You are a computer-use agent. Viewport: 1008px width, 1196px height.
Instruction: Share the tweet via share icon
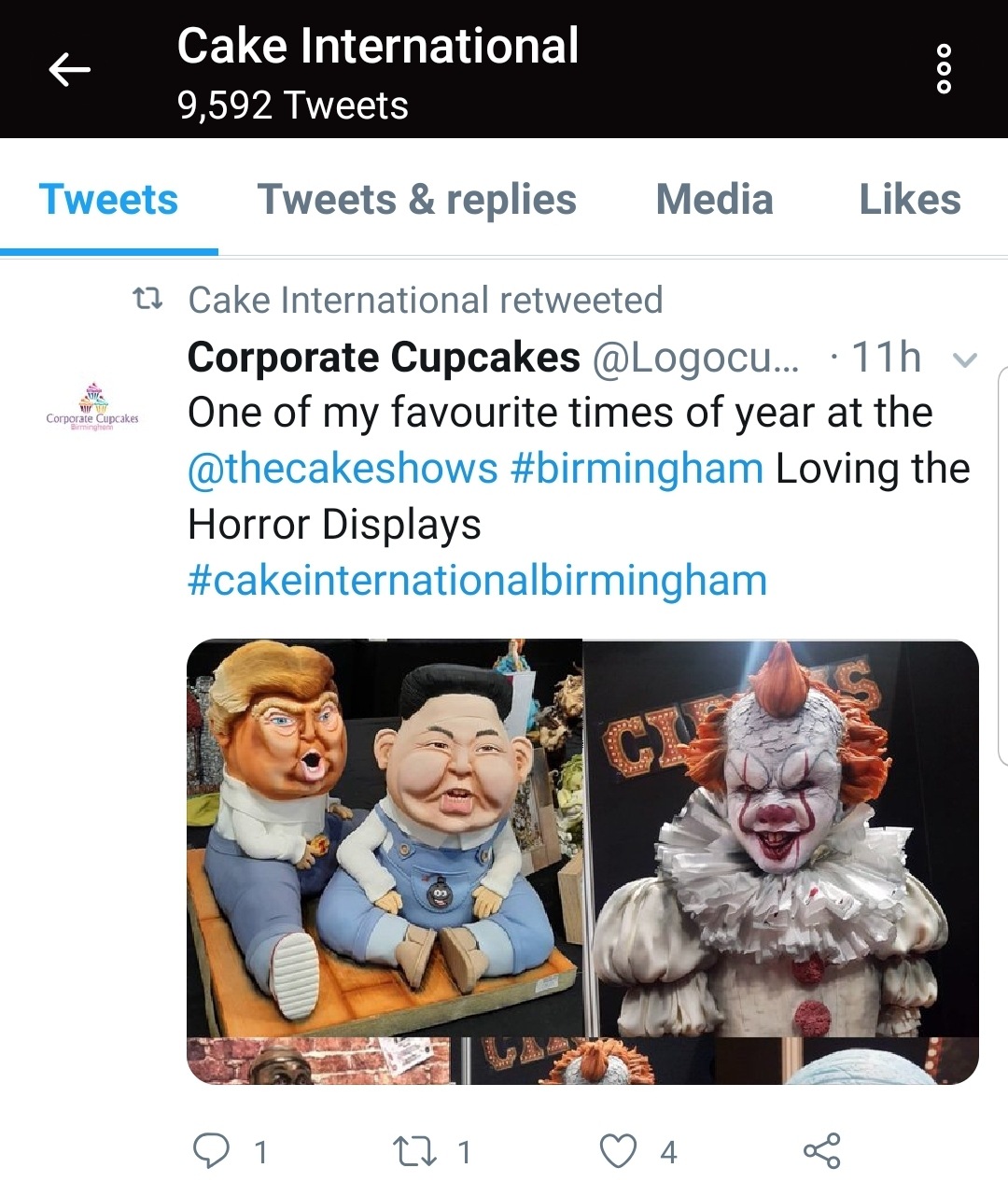(x=821, y=1151)
